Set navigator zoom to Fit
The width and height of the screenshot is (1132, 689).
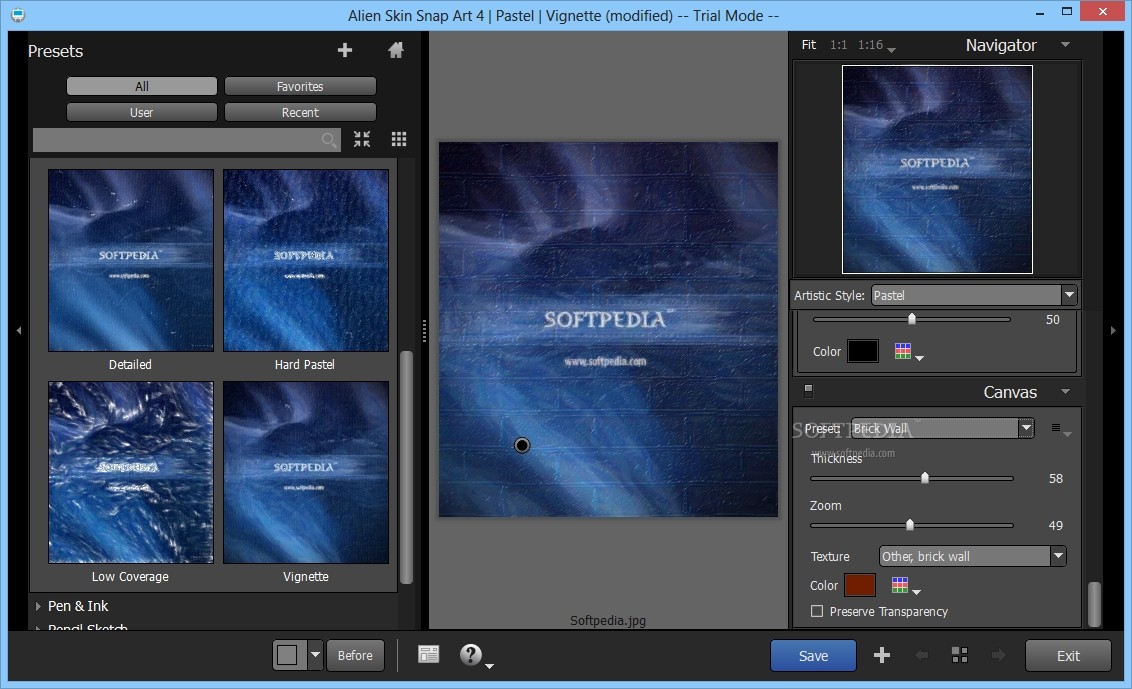pyautogui.click(x=809, y=45)
